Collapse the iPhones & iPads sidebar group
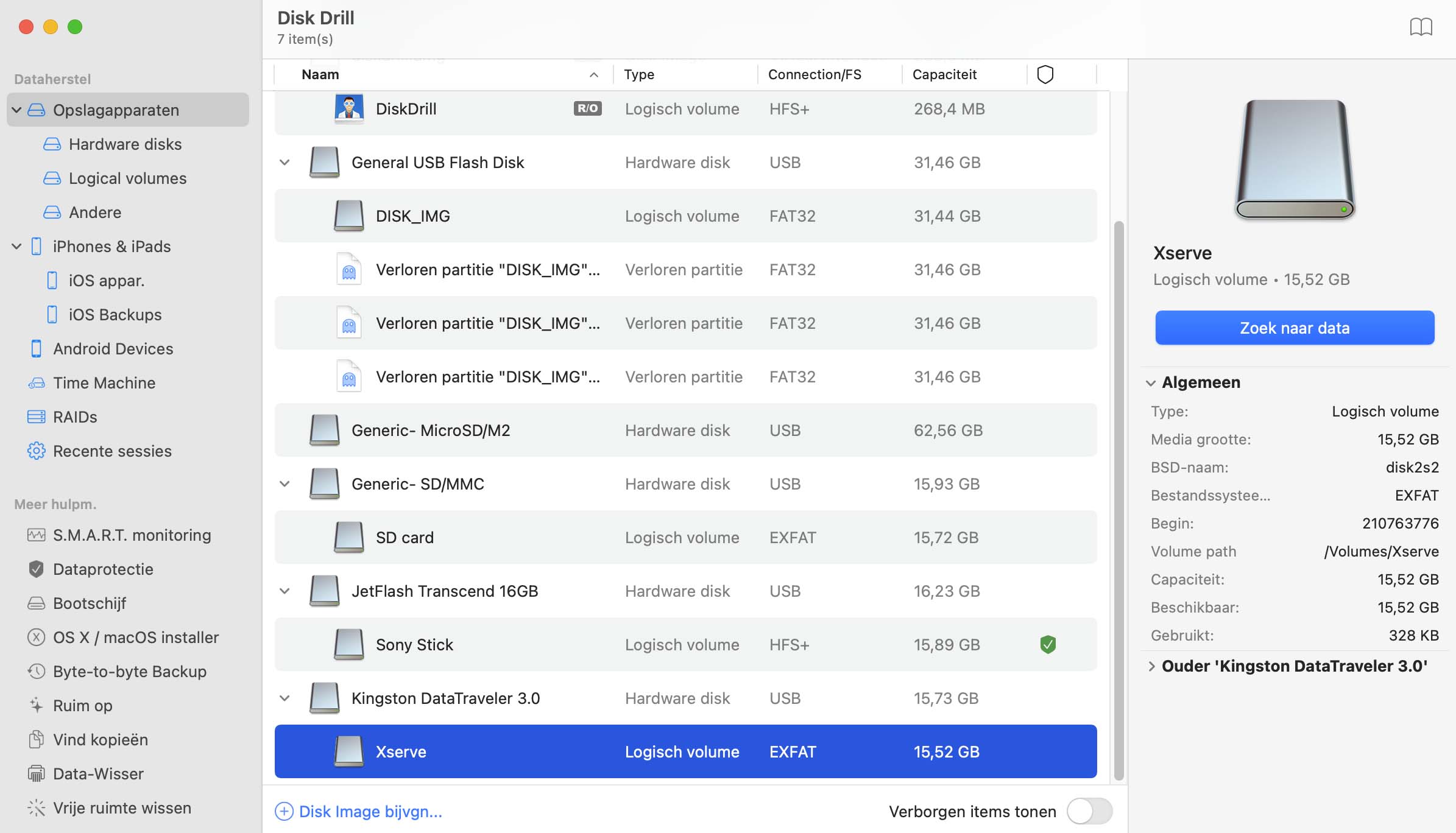 [17, 247]
